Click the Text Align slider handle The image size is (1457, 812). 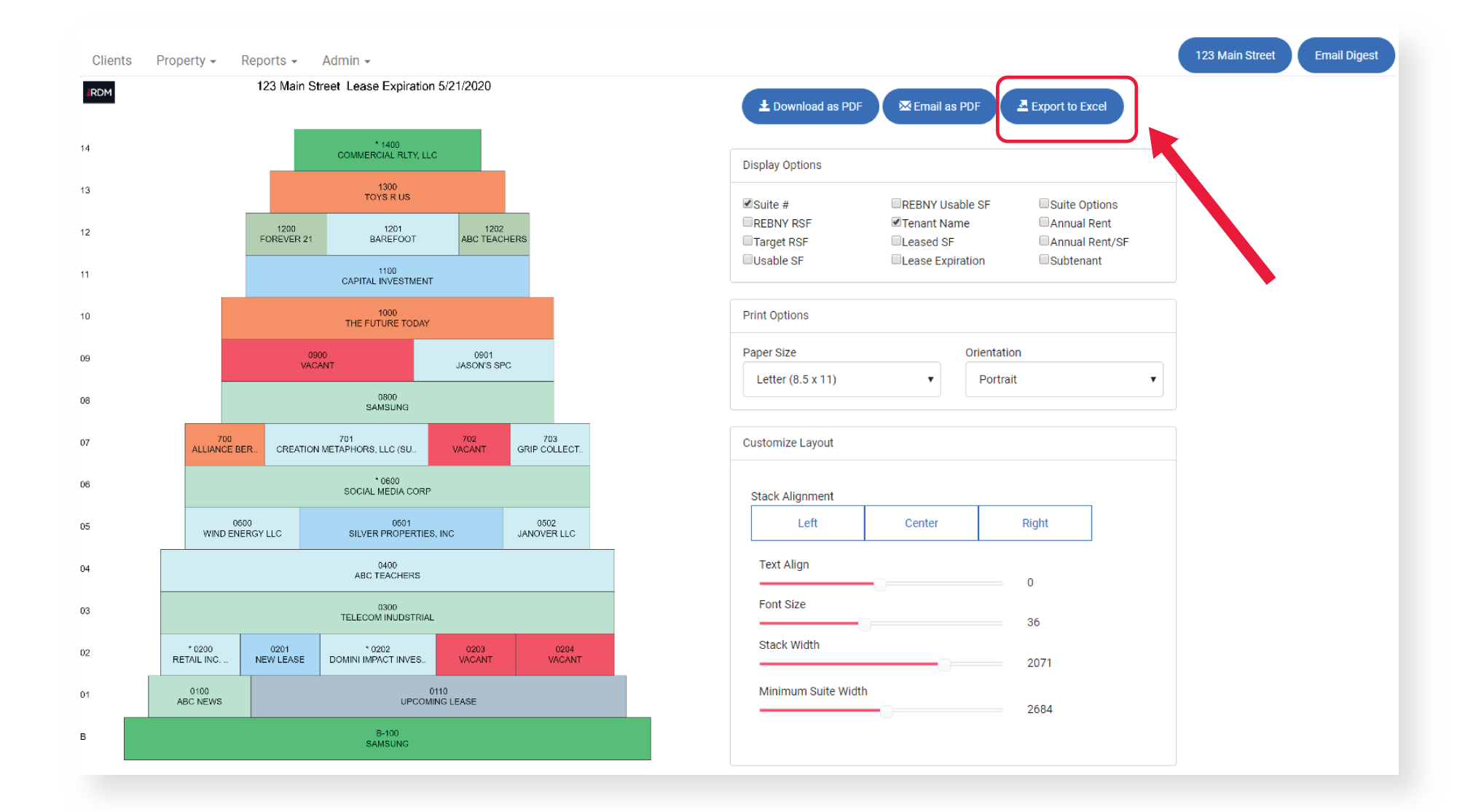(880, 583)
